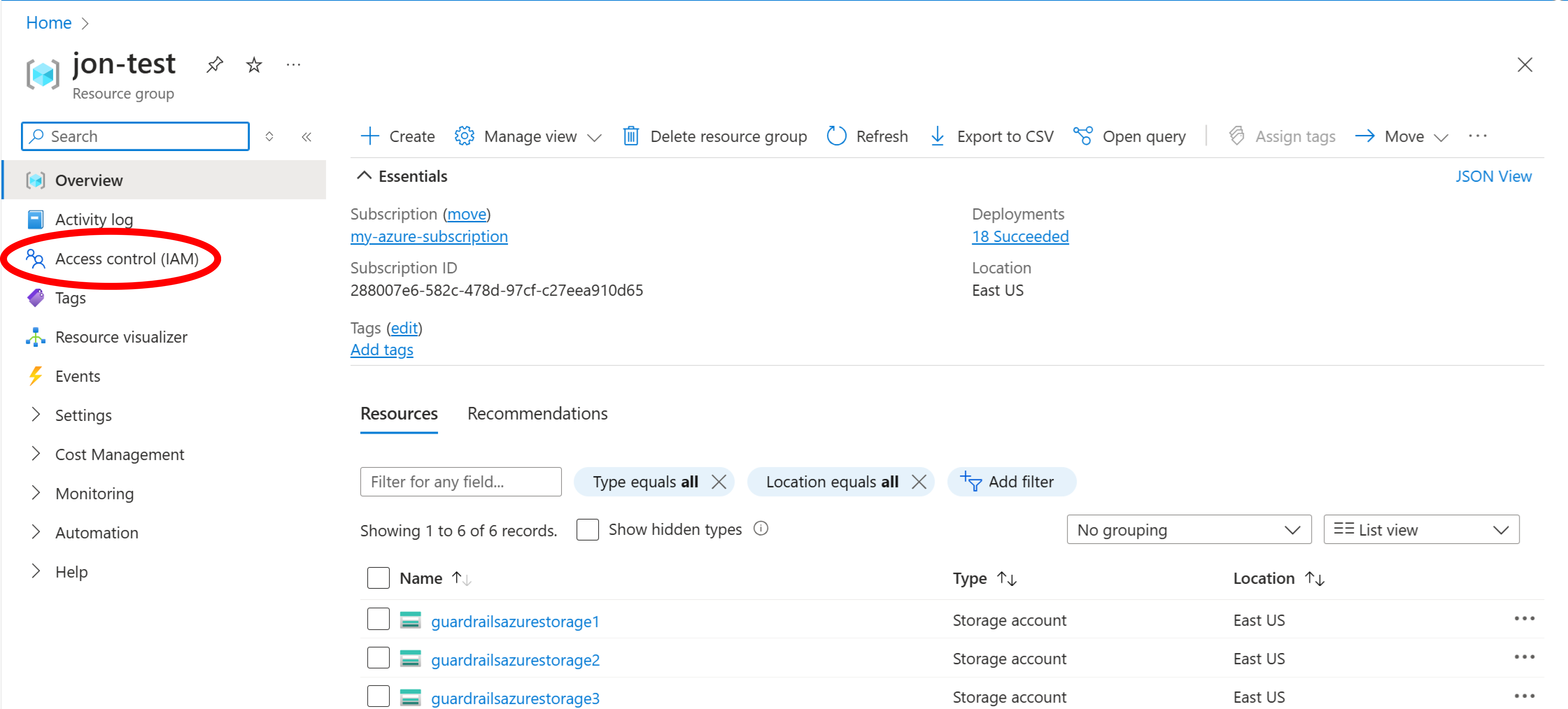Image resolution: width=1568 pixels, height=709 pixels.
Task: Switch to the Recommendations tab
Action: coord(537,414)
